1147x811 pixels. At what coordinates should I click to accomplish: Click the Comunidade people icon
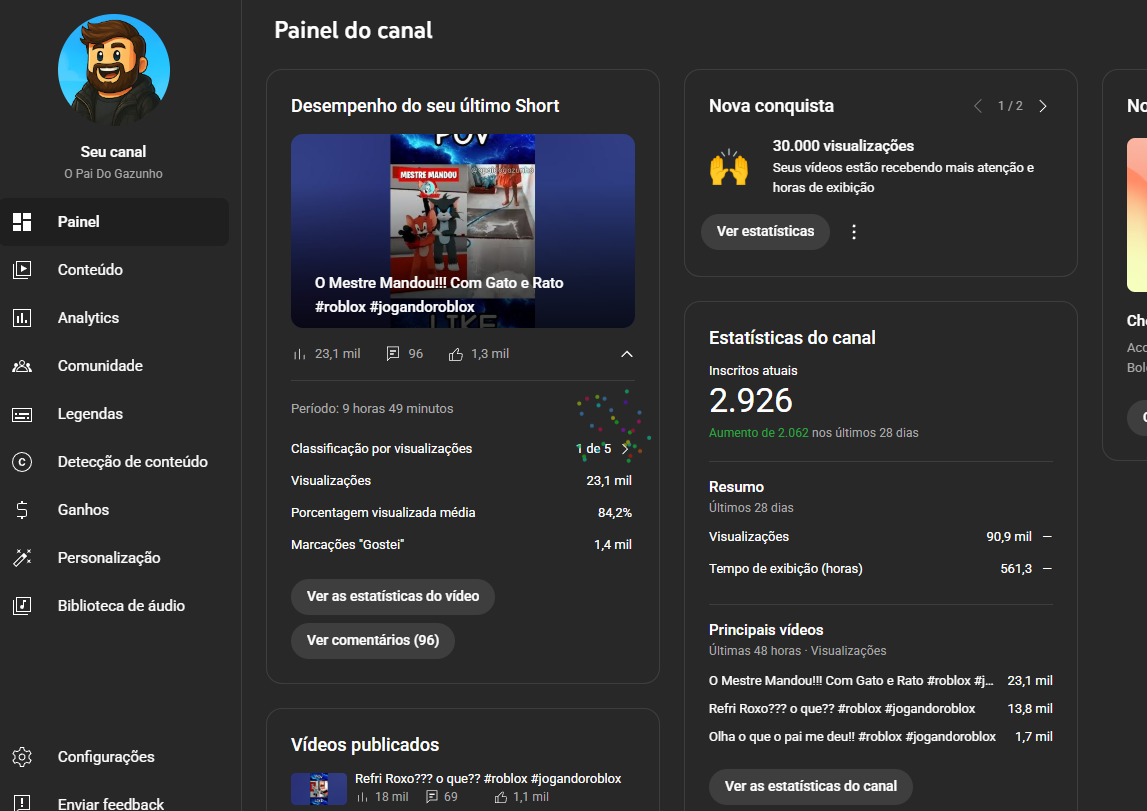(22, 366)
